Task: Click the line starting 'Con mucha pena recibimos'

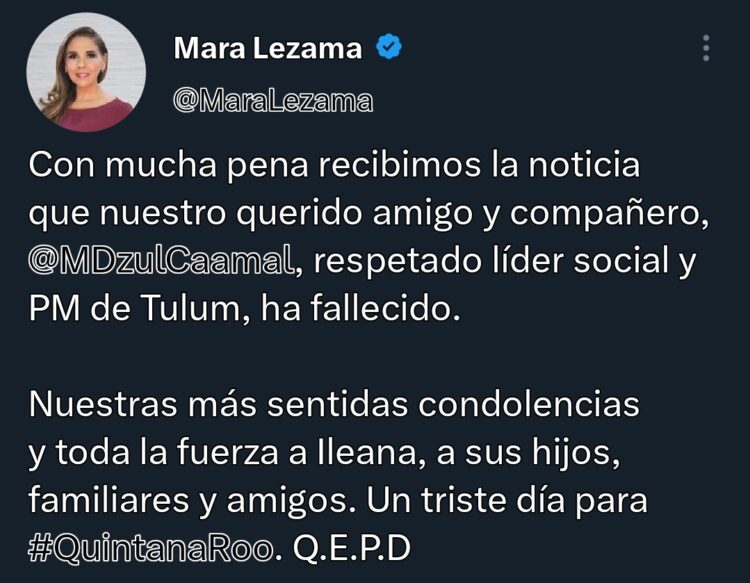Action: point(334,165)
